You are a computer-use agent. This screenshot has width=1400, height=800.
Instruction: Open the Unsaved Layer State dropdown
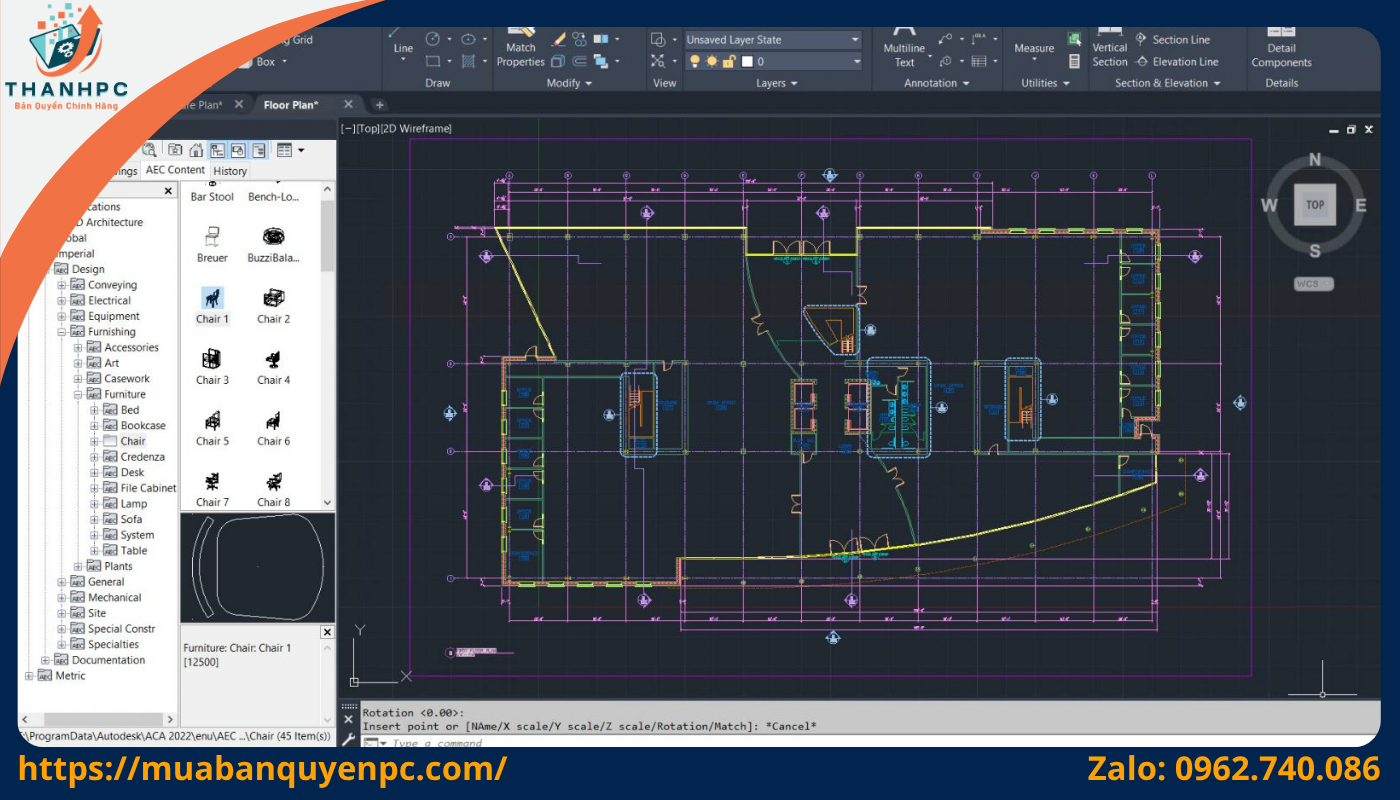772,40
